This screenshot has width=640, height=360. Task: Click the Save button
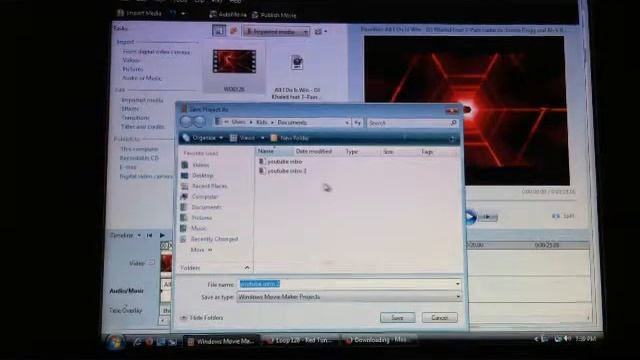pyautogui.click(x=398, y=318)
